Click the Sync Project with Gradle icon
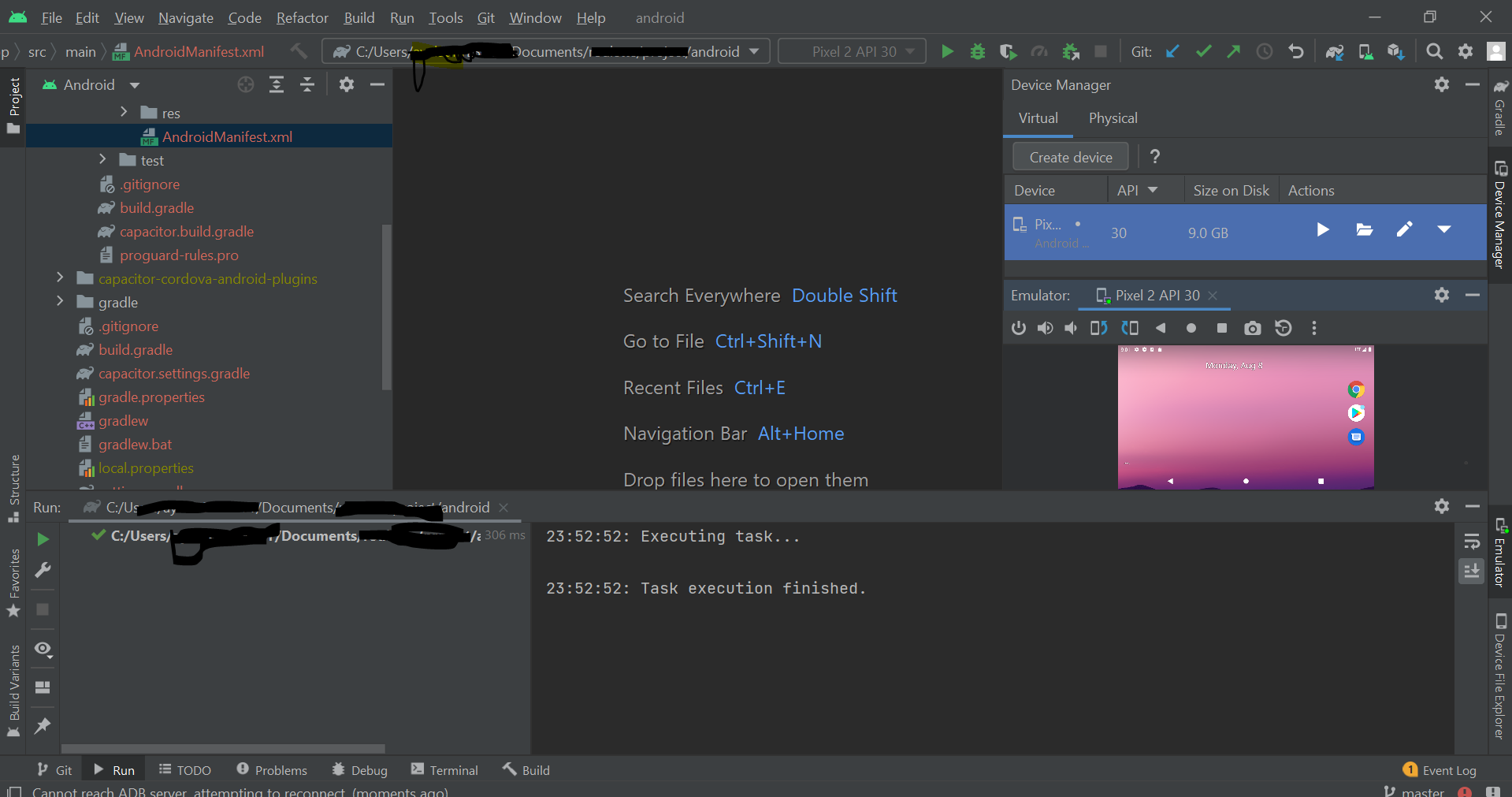 pyautogui.click(x=1334, y=52)
